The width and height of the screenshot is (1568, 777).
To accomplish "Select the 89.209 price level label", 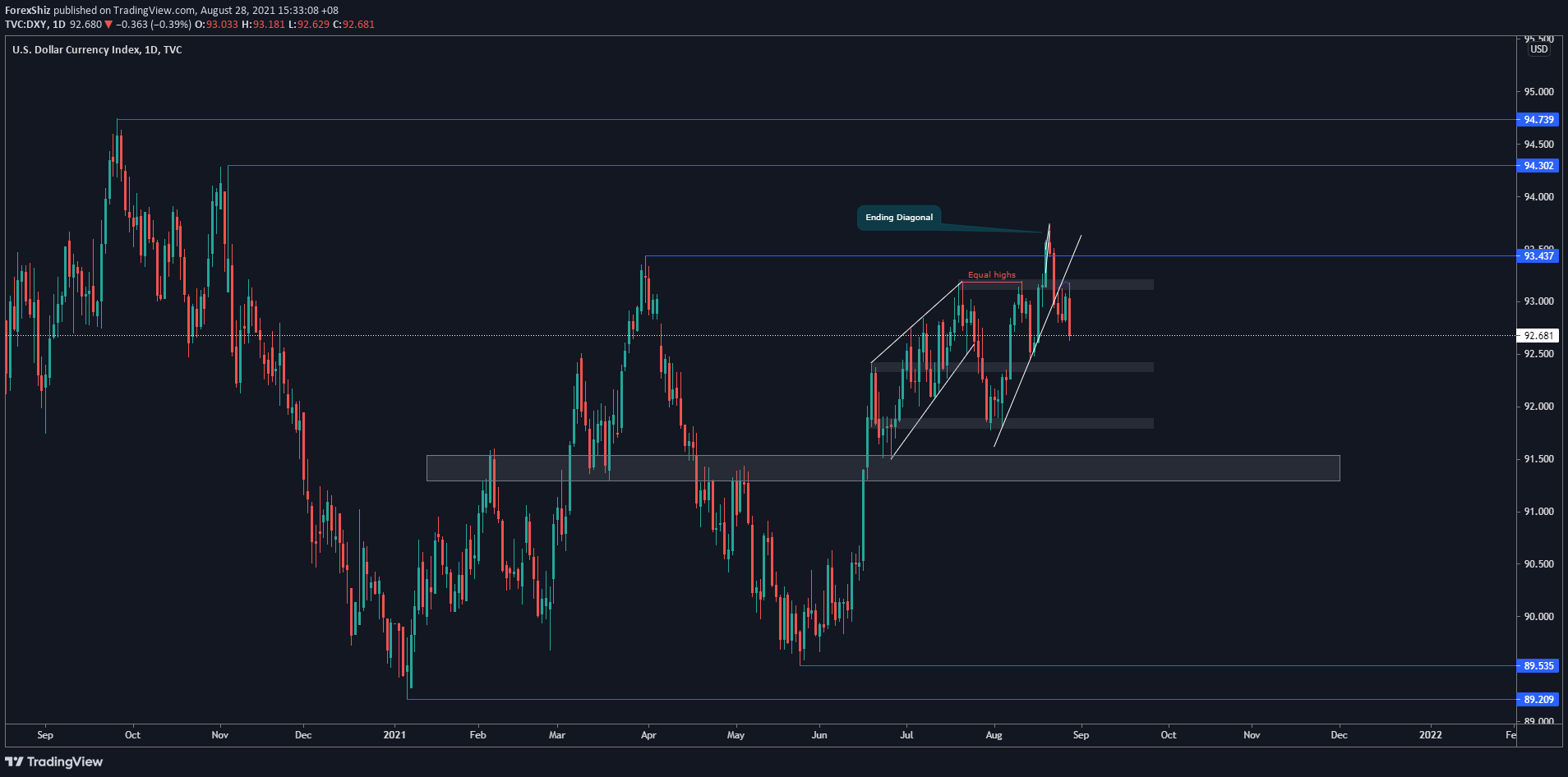I will (x=1538, y=700).
